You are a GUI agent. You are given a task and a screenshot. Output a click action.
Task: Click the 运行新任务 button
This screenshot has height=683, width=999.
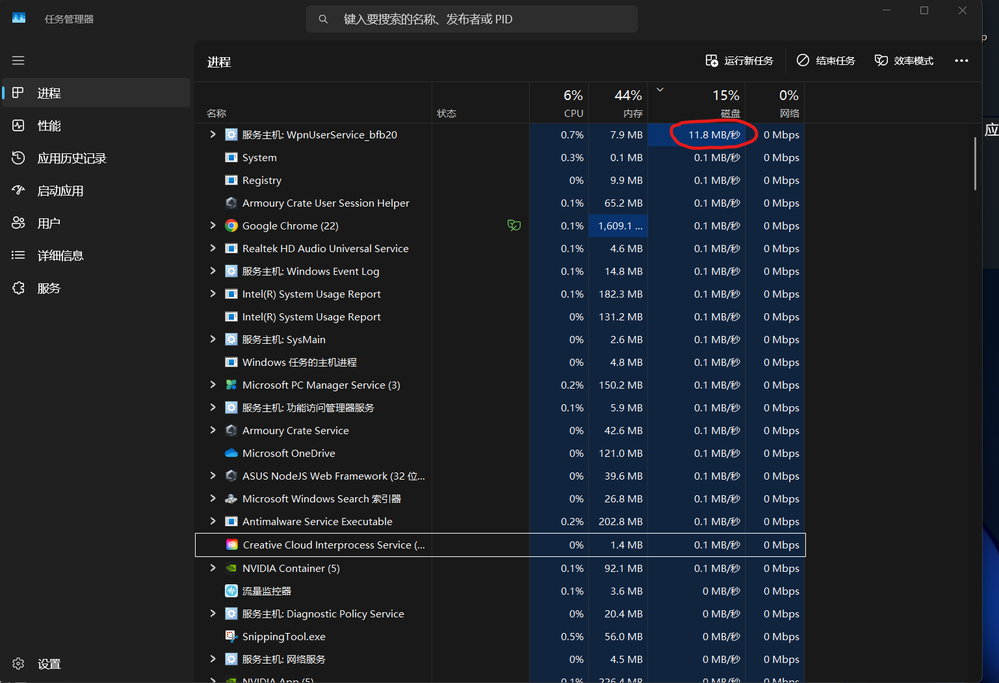739,61
